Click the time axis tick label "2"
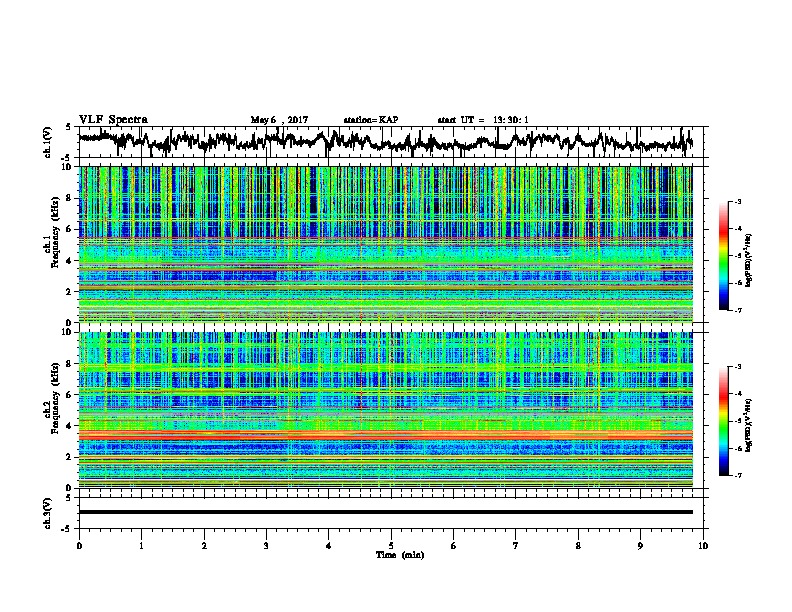This screenshot has width=792, height=612. [x=204, y=546]
